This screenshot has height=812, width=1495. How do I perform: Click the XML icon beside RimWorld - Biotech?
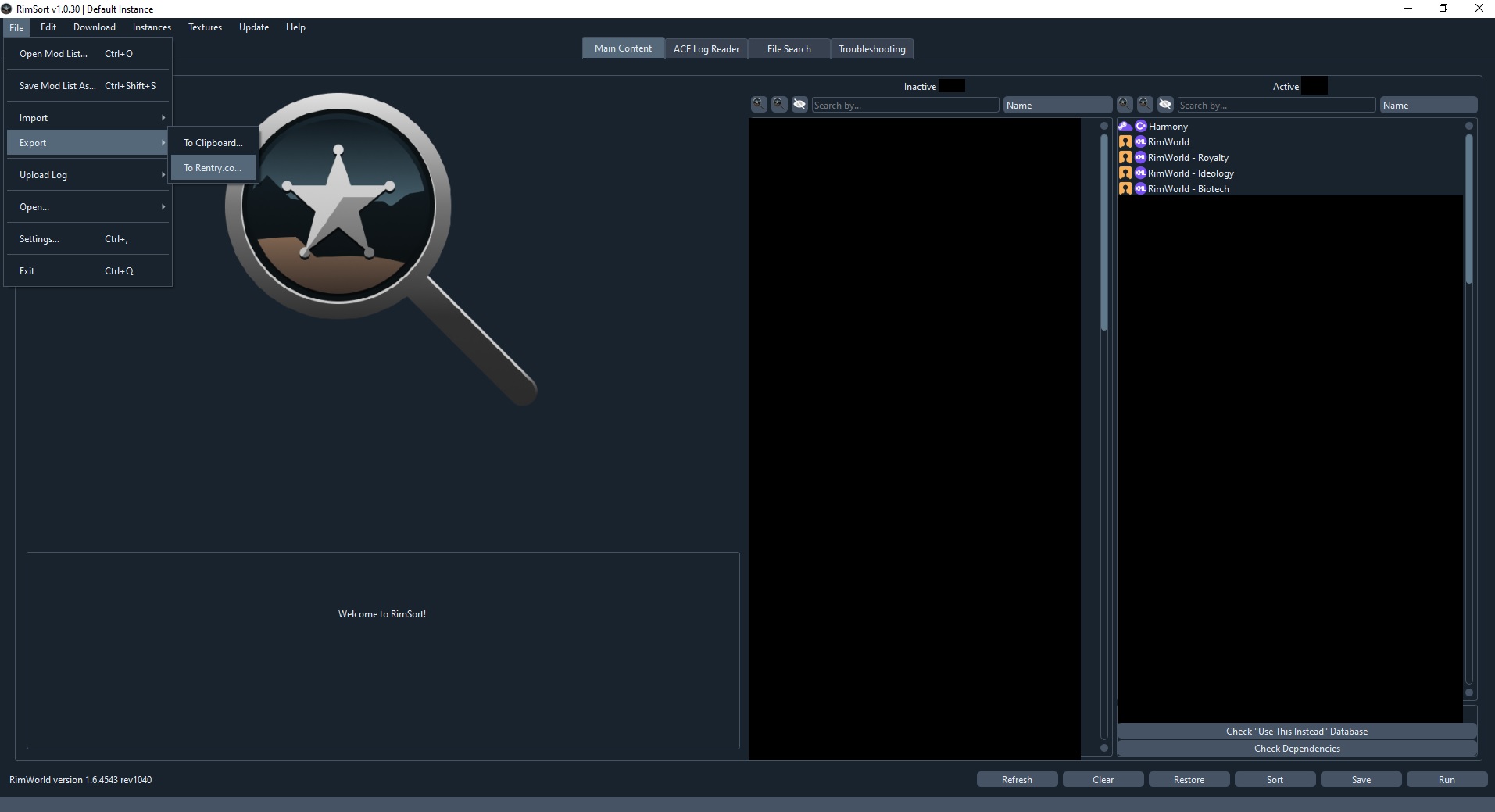tap(1141, 189)
